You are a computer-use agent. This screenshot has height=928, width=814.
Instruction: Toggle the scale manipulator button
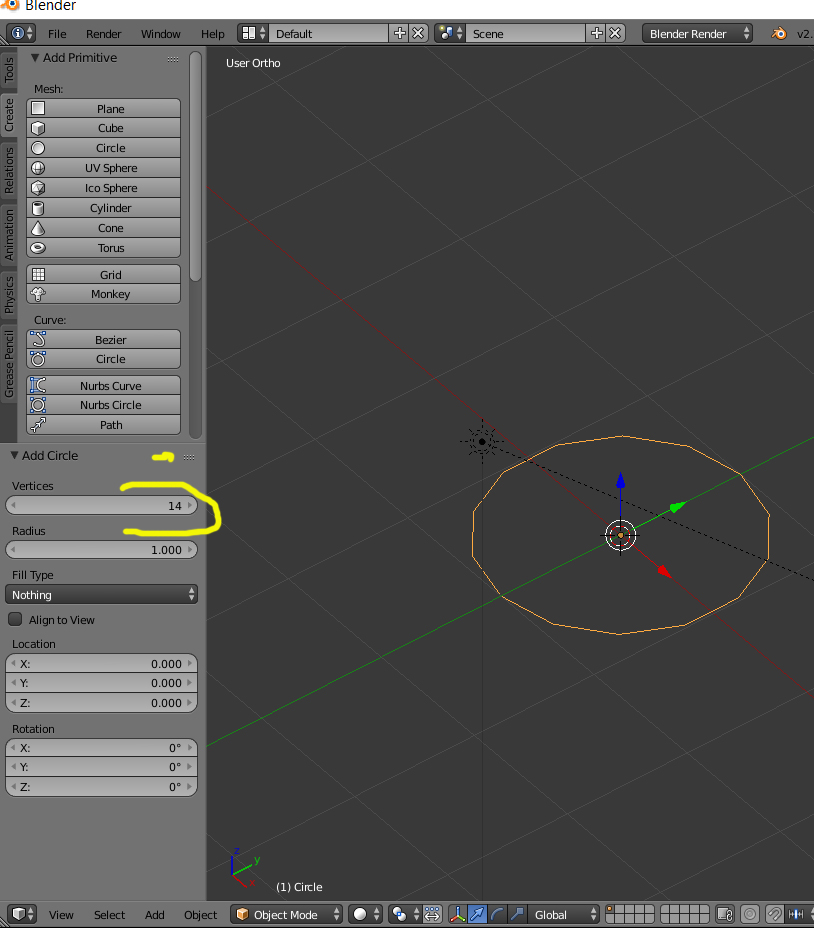[517, 914]
